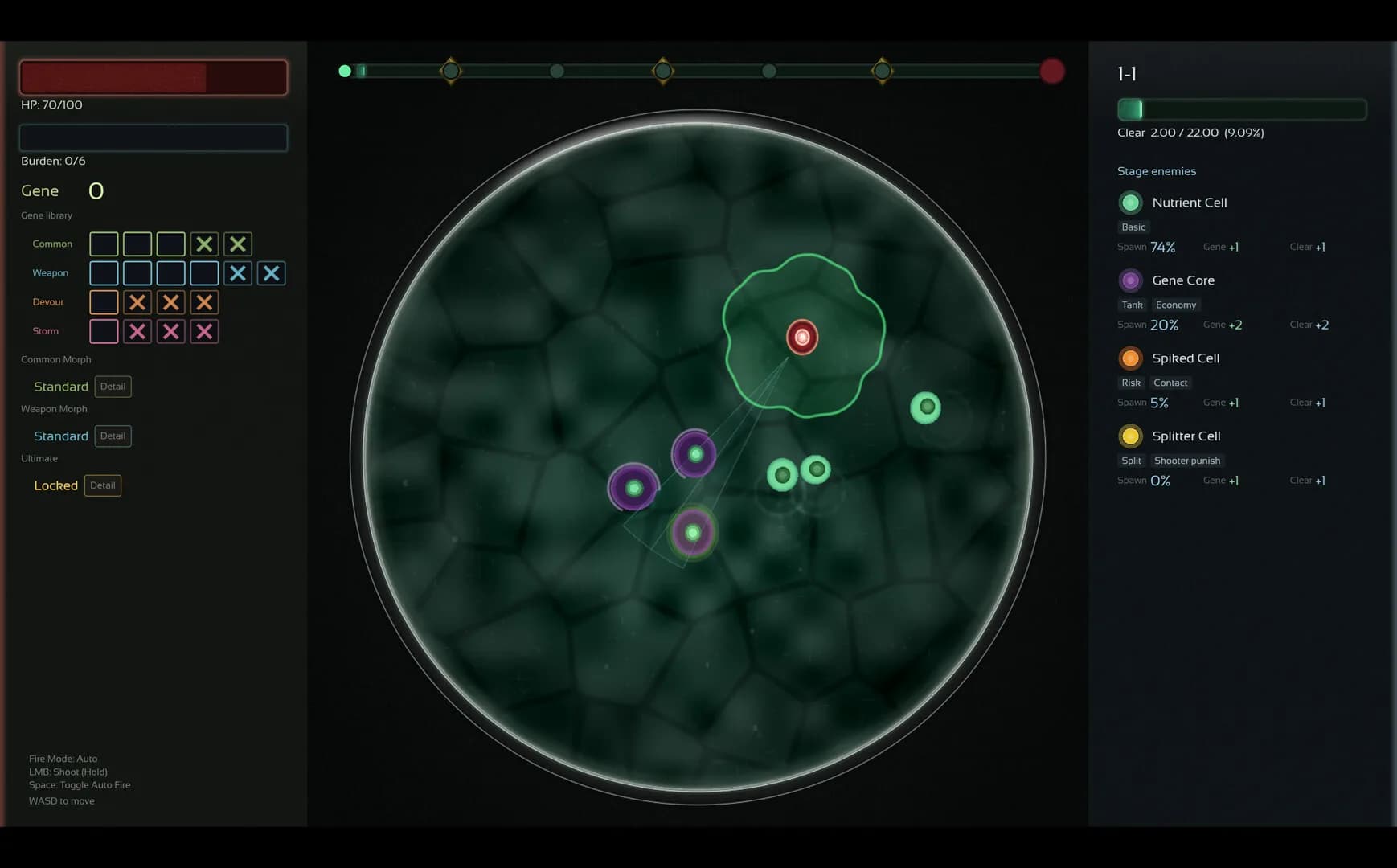The image size is (1397, 868).
Task: Click the 'Risk' tag under Spiked Cell
Action: [1131, 383]
